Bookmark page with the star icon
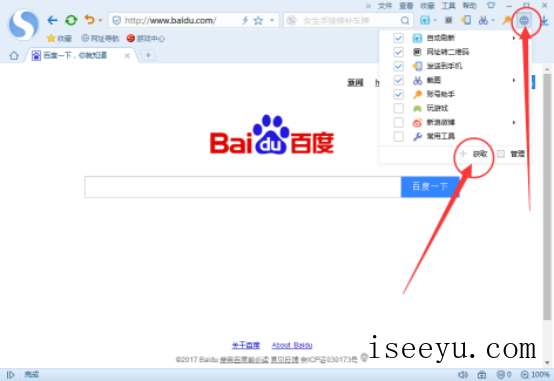The height and width of the screenshot is (381, 554). pos(258,20)
